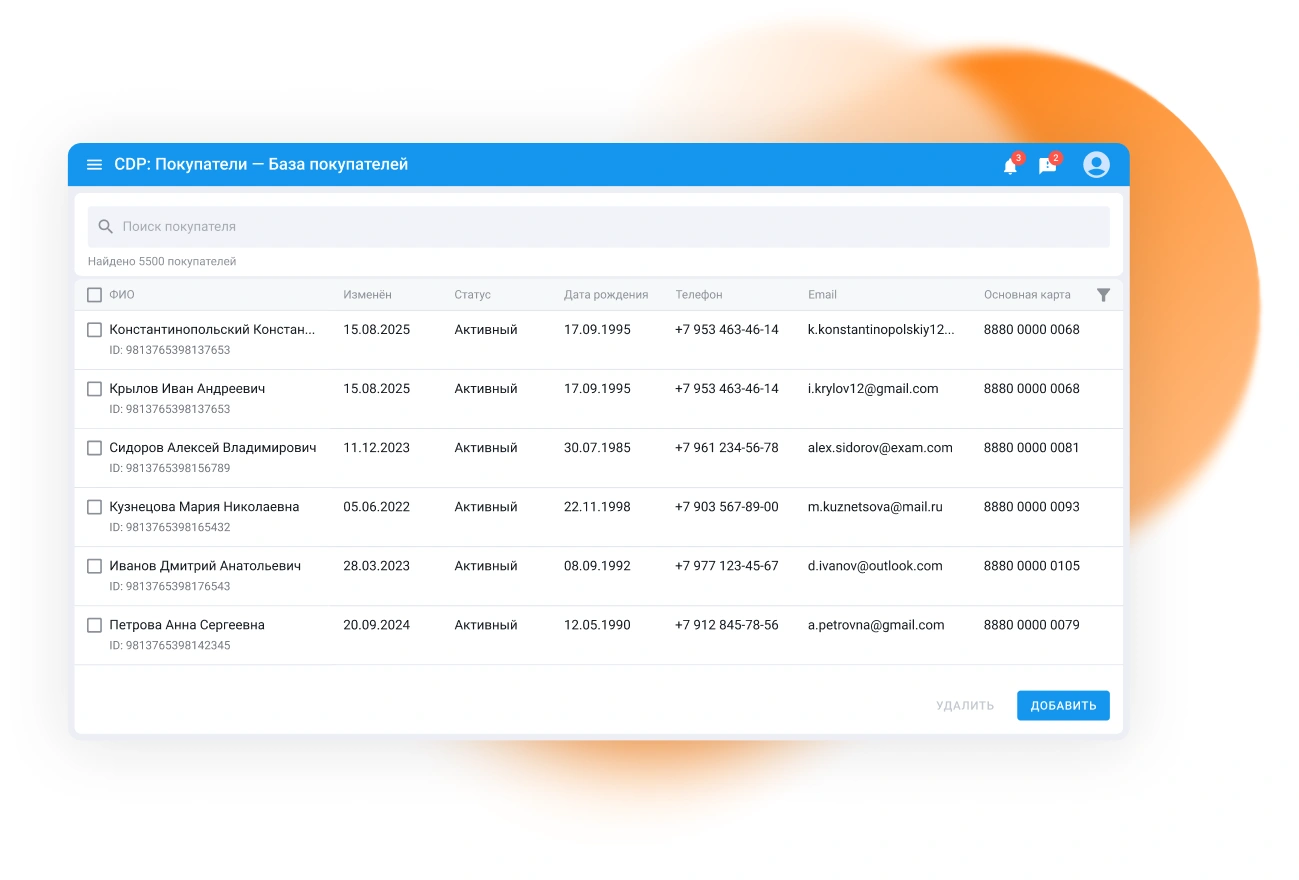Toggle the select-all checkbox beside ФИО
Viewport: 1299px width, 880px height.
point(94,295)
